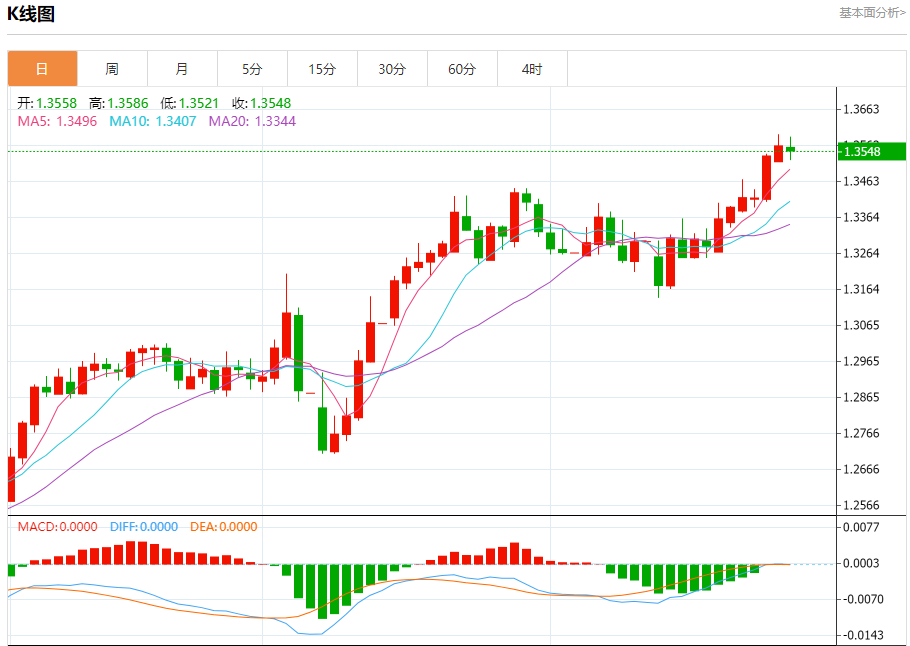This screenshot has width=910, height=646.
Task: Click the 1.3663 price axis label
Action: 862,109
